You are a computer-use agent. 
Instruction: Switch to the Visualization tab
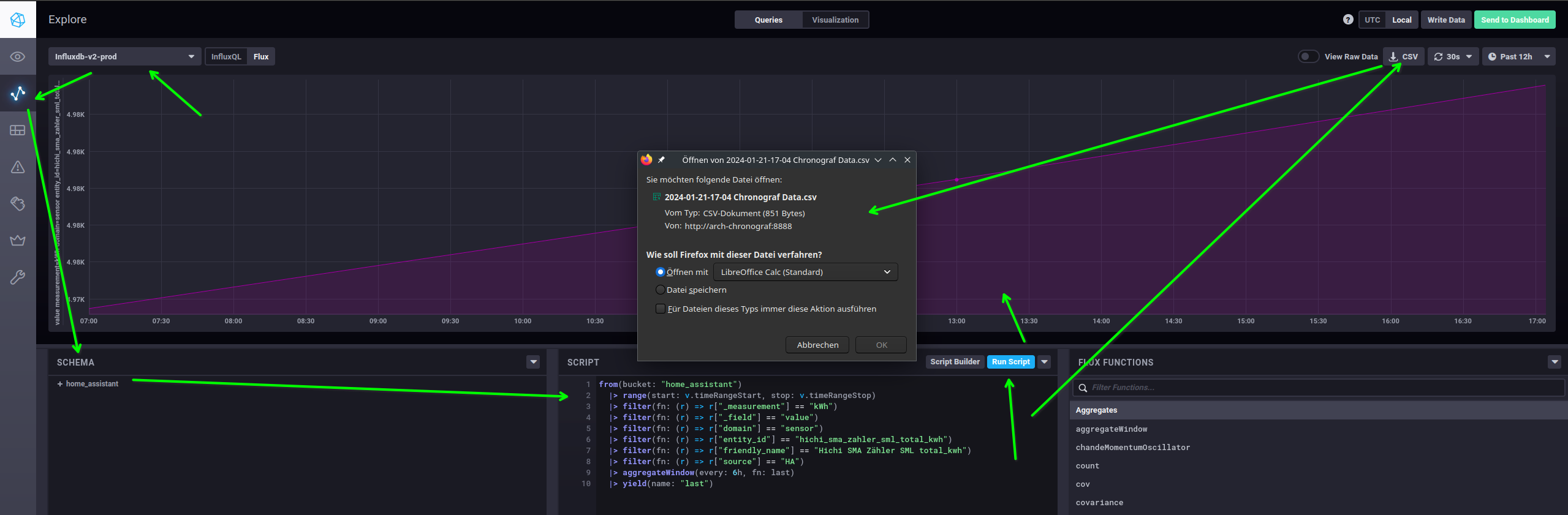point(835,20)
